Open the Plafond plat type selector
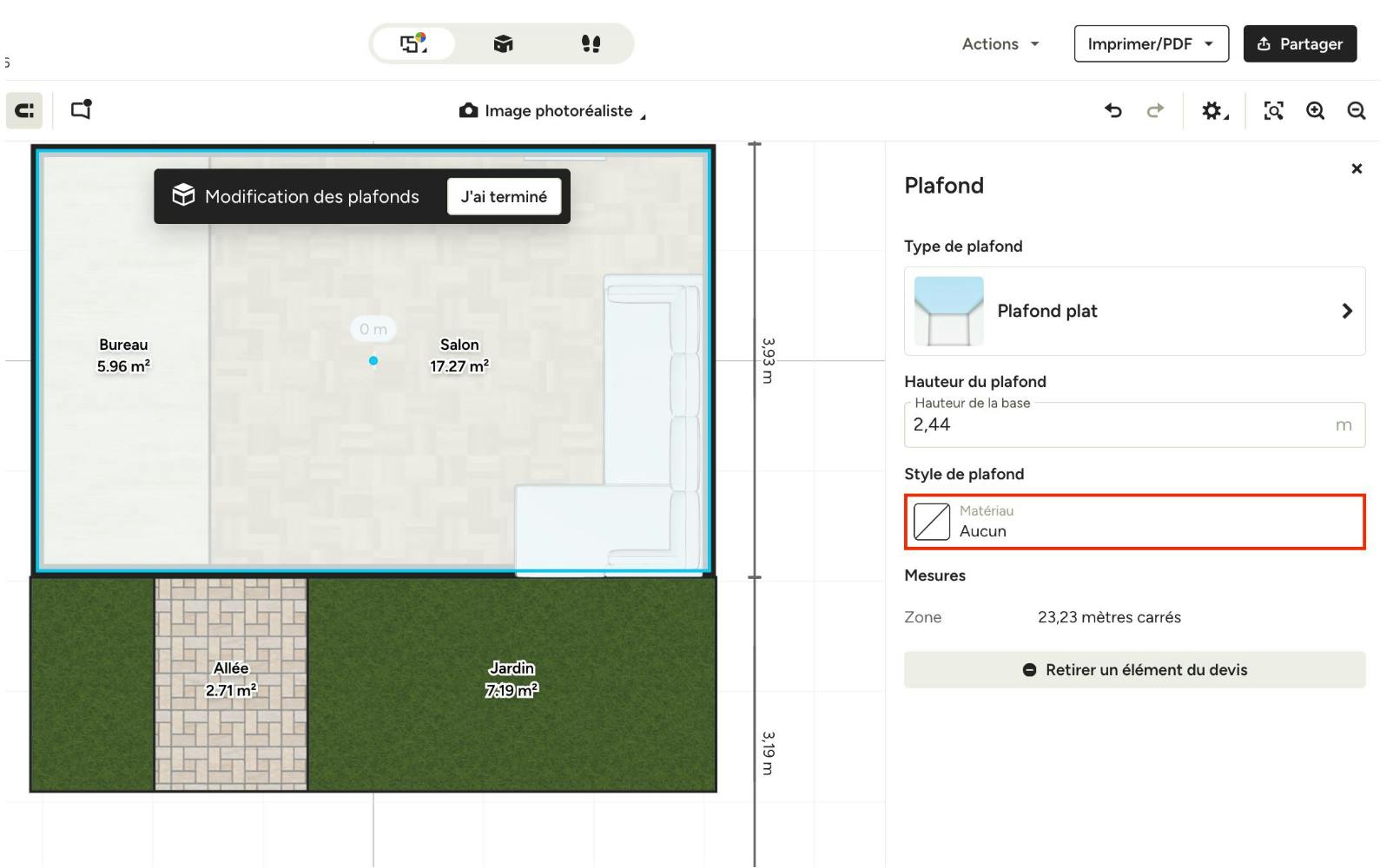This screenshot has height=868, width=1393. tap(1134, 311)
